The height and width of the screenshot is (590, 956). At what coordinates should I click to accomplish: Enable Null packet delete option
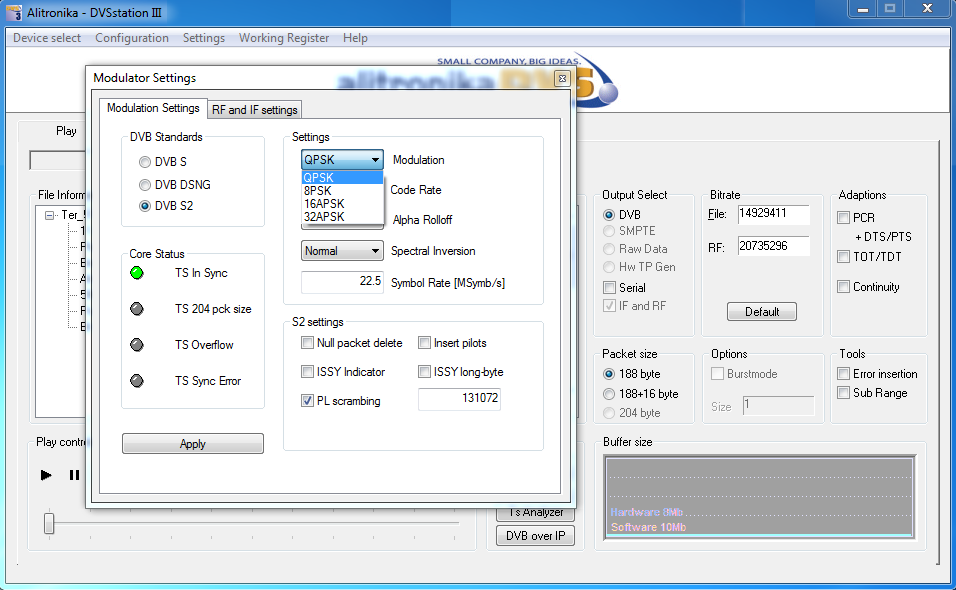[308, 343]
